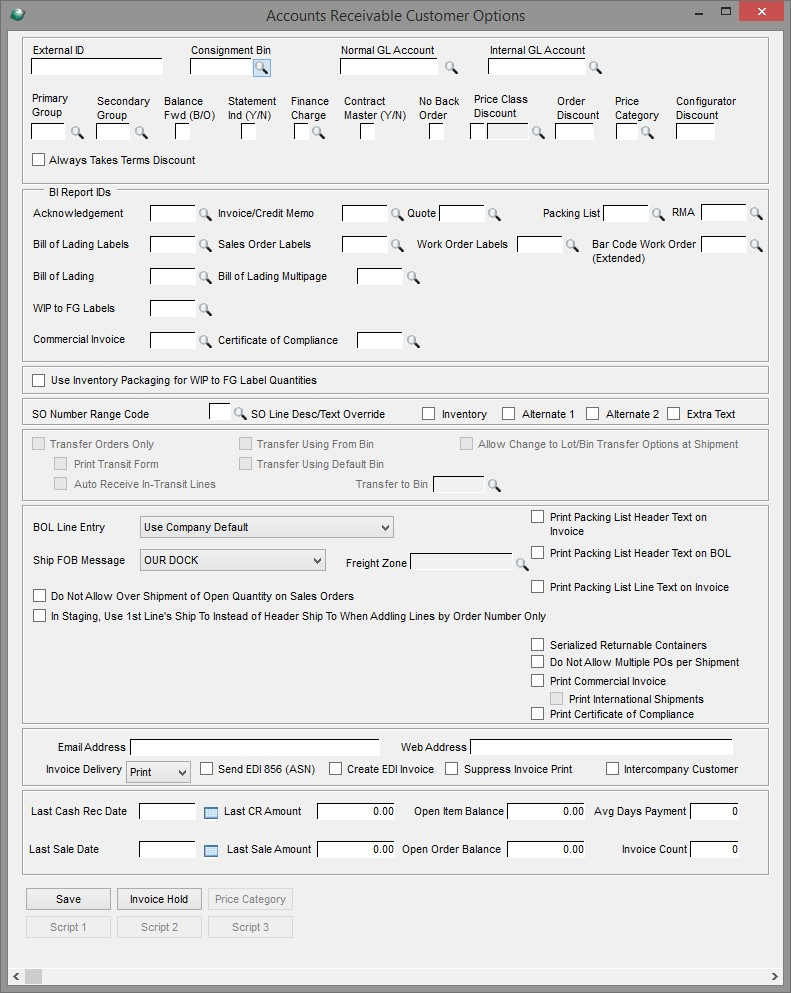The image size is (791, 993).
Task: Click the Invoice Hold button
Action: [x=159, y=899]
